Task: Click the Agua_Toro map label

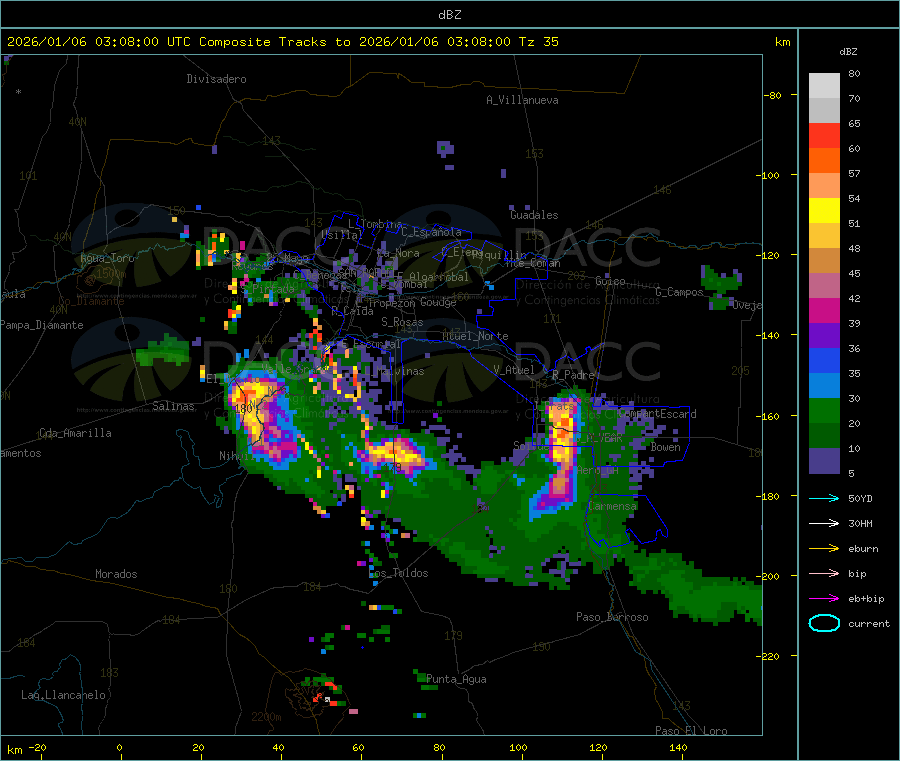Action: pyautogui.click(x=107, y=258)
